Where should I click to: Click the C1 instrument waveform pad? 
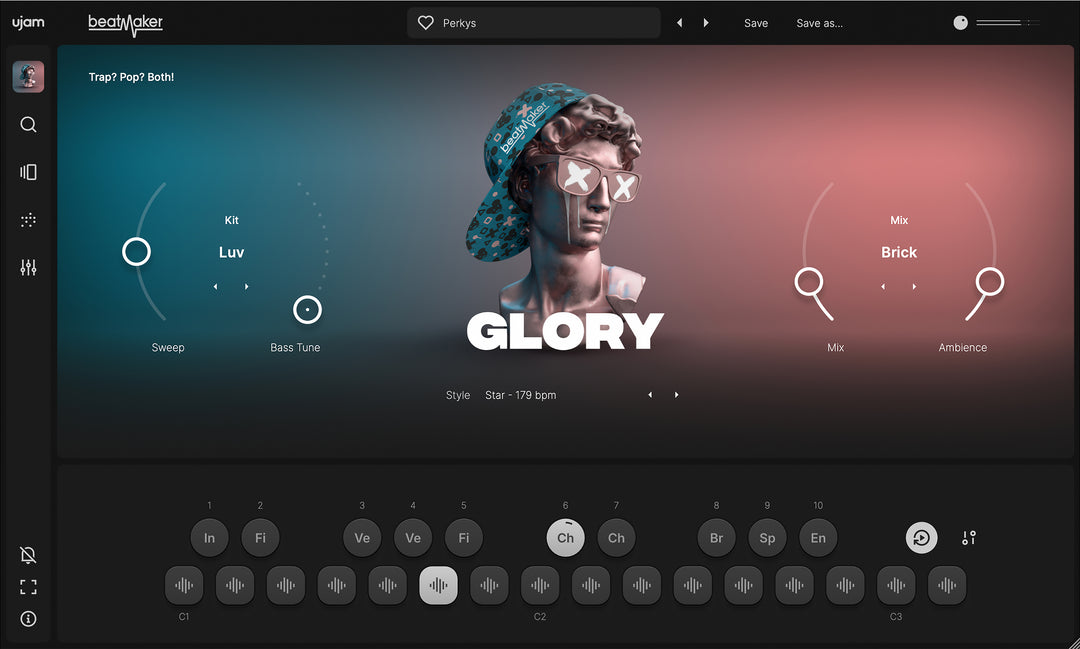click(x=184, y=586)
